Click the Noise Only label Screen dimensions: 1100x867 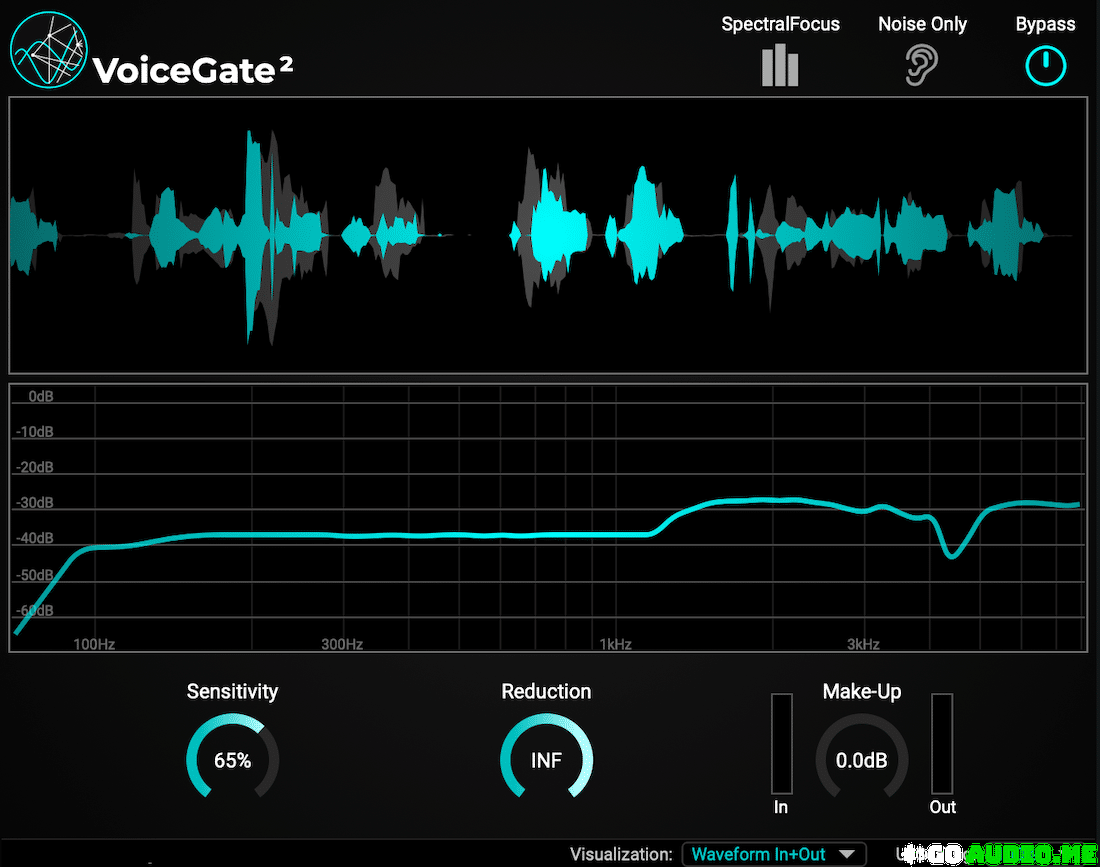pos(922,24)
